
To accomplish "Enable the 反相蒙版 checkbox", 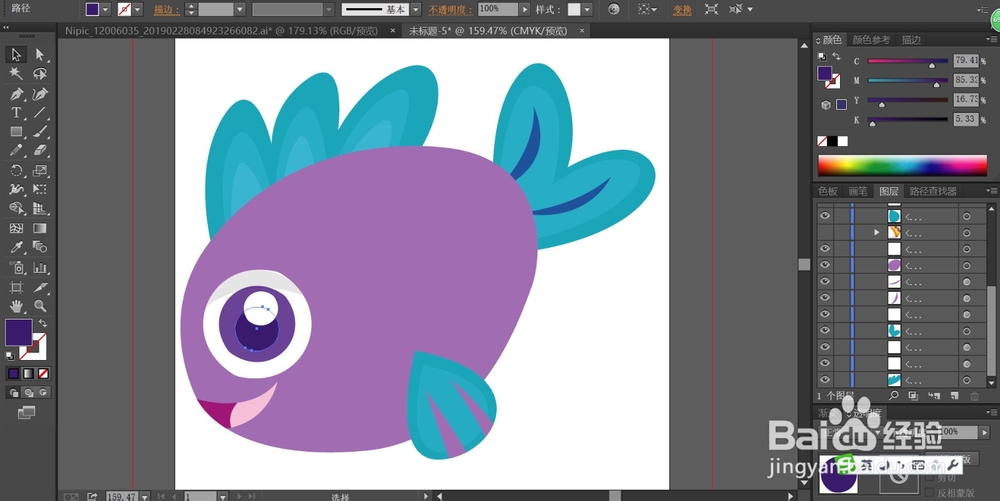I will pyautogui.click(x=929, y=493).
